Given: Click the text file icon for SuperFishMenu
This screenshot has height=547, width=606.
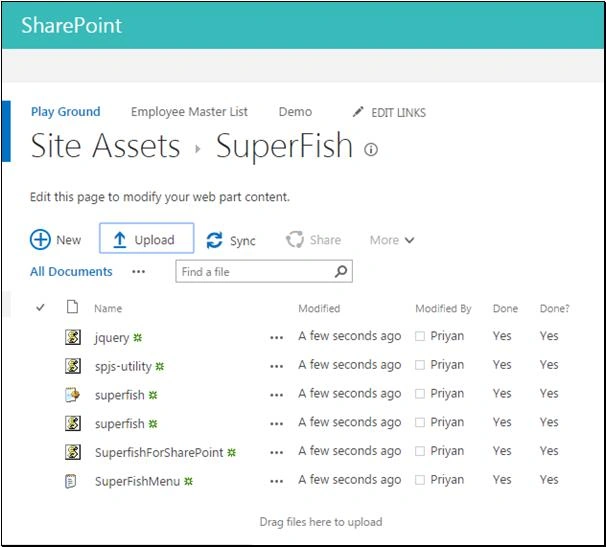Looking at the screenshot, I should click(70, 481).
